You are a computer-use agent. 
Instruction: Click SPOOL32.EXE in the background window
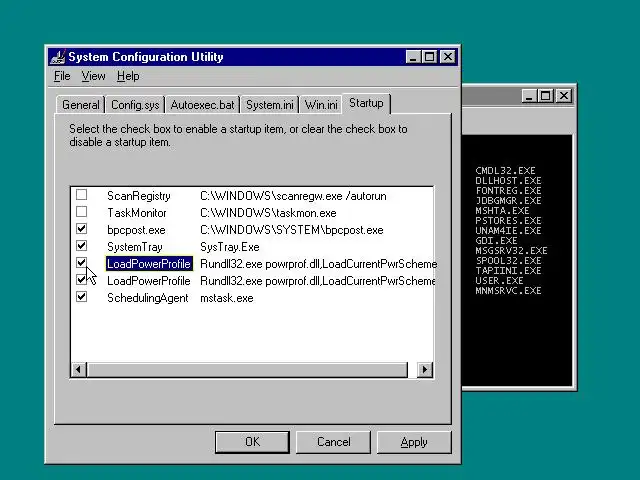(x=508, y=260)
